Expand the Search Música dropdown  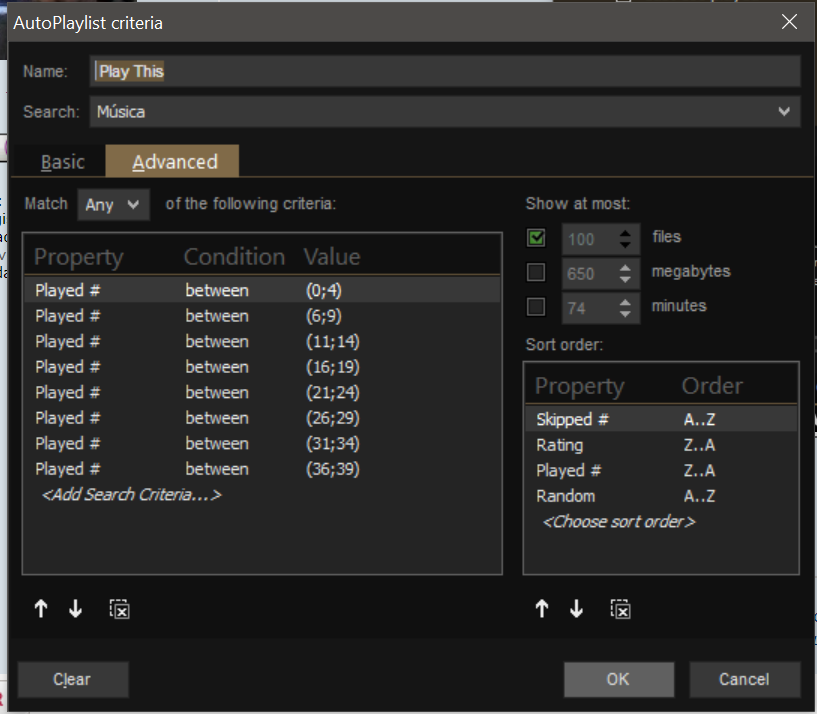pyautogui.click(x=784, y=112)
